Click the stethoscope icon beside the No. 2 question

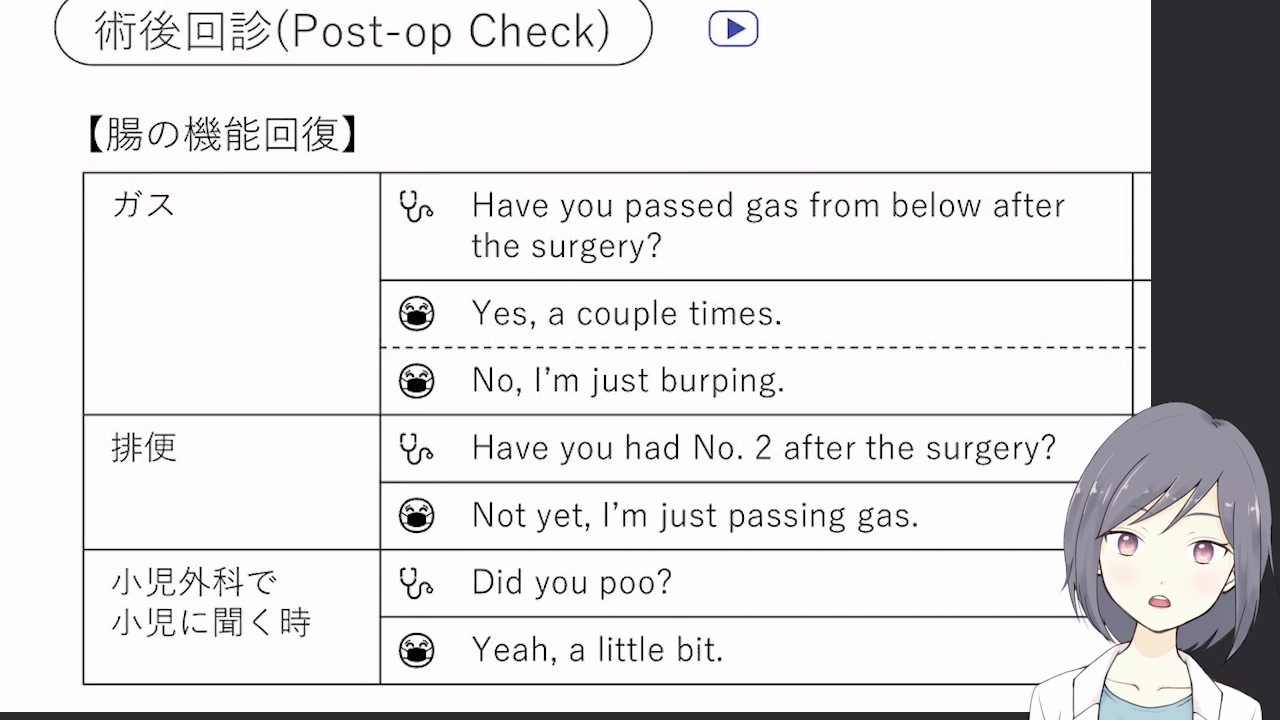pyautogui.click(x=416, y=448)
